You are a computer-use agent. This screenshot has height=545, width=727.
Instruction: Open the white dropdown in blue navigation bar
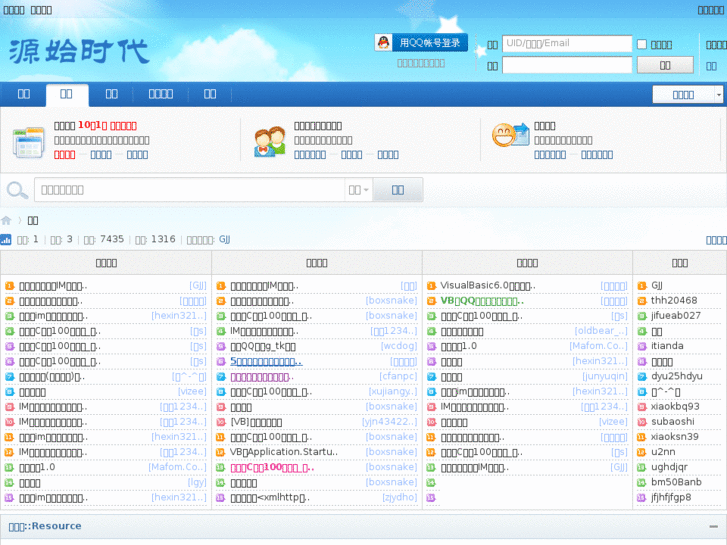click(688, 95)
